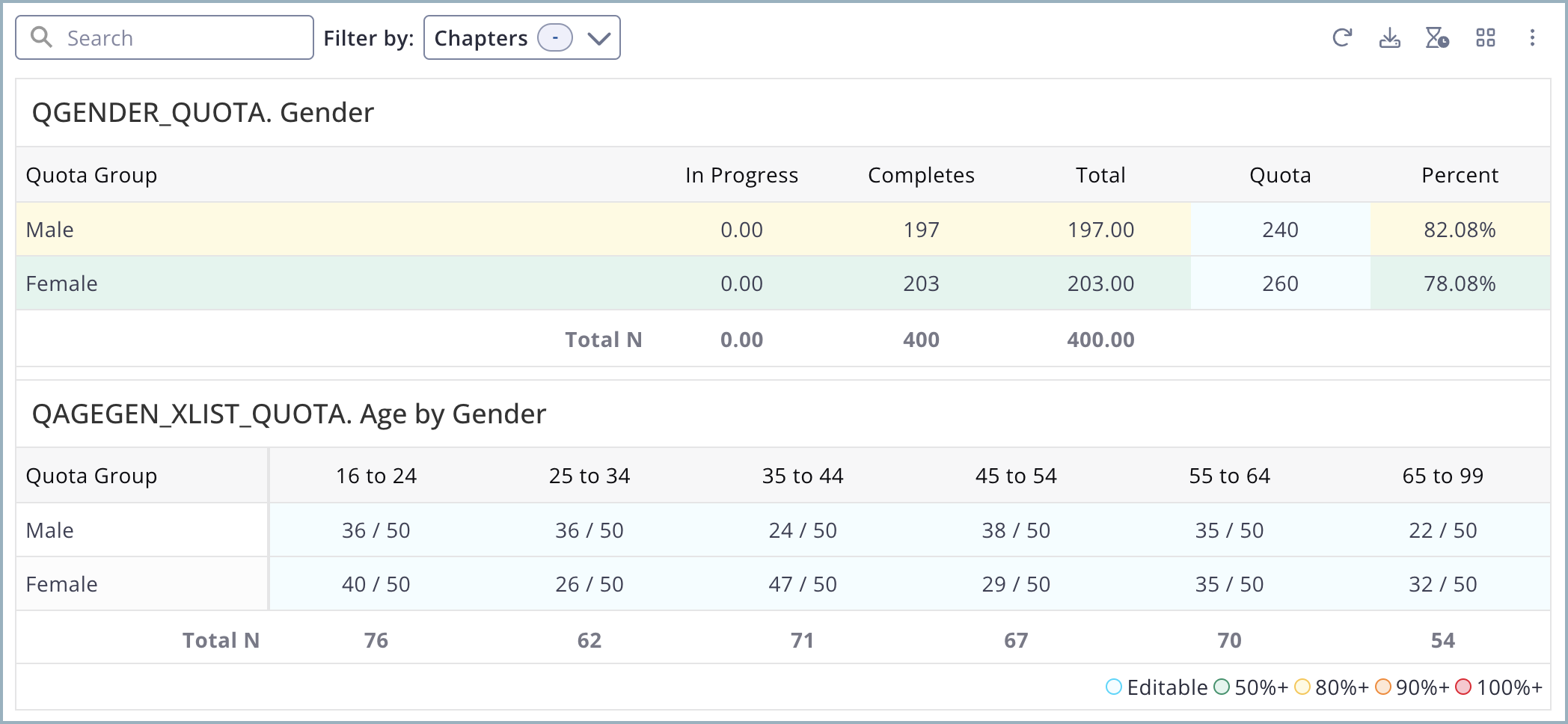Click the download export icon
Screen dimensions: 1568x724
pyautogui.click(x=1389, y=37)
